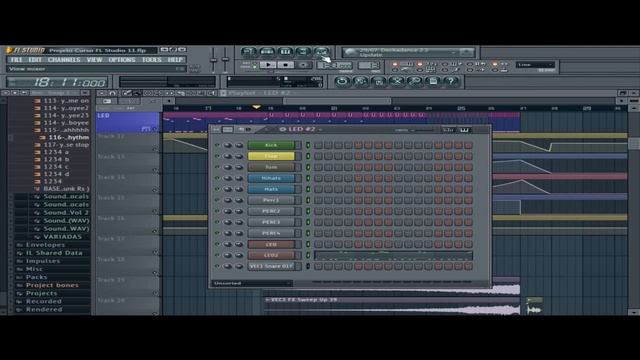Select the playlist pencil draw tool
Image resolution: width=640 pixels, height=360 pixels.
(127, 93)
